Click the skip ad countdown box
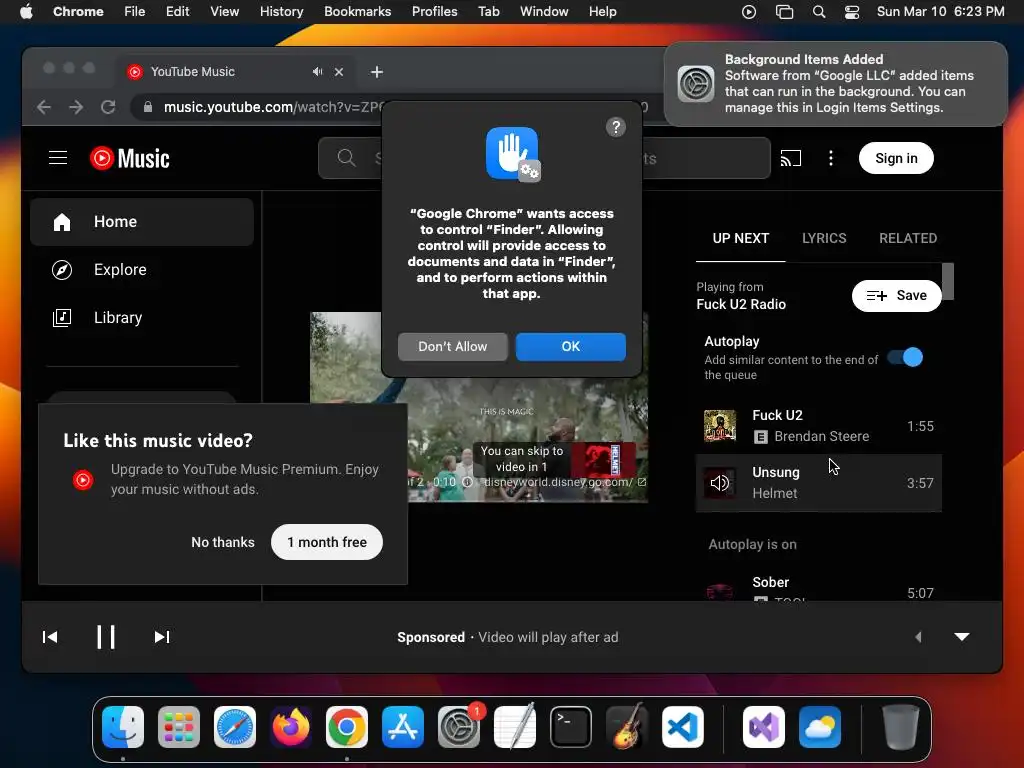1024x768 pixels. [554, 459]
